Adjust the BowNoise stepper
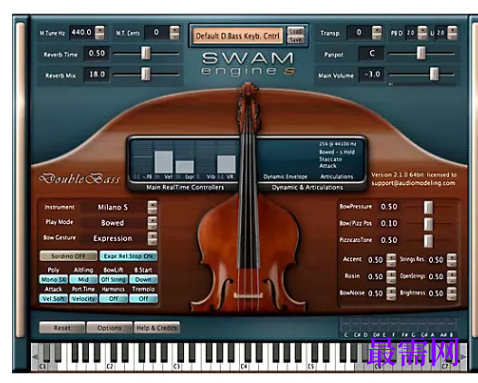 [x=391, y=293]
